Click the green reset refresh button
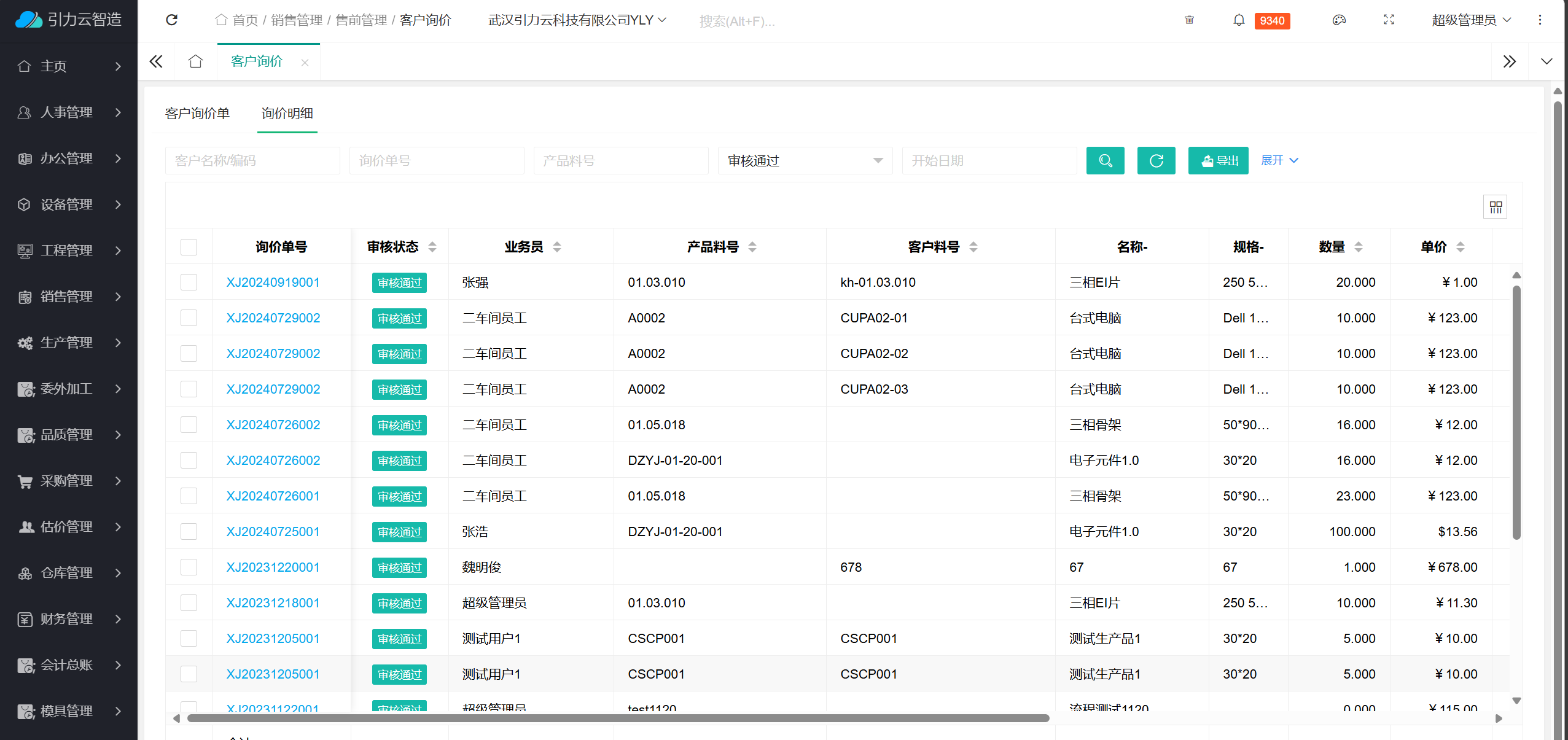Screen dimensions: 1568x740 tap(1155, 160)
